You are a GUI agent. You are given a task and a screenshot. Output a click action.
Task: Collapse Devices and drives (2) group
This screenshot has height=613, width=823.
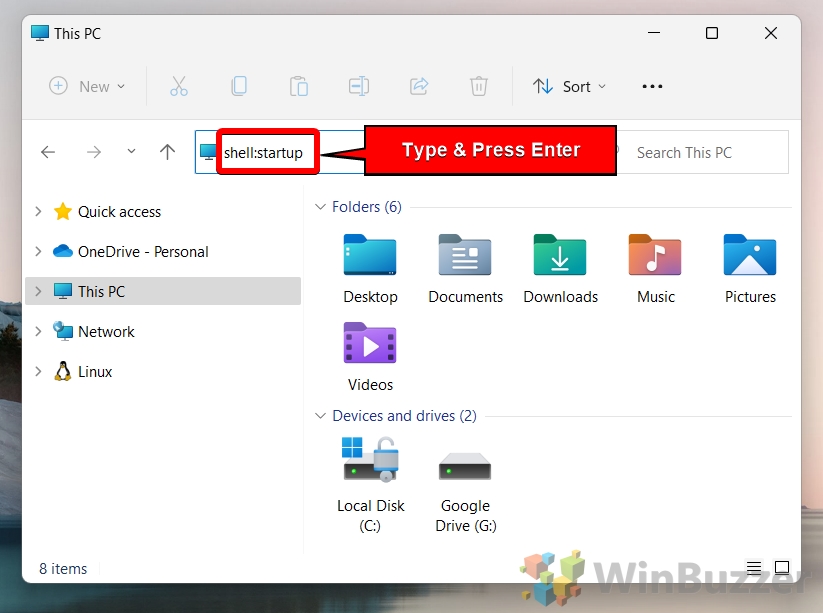click(320, 416)
